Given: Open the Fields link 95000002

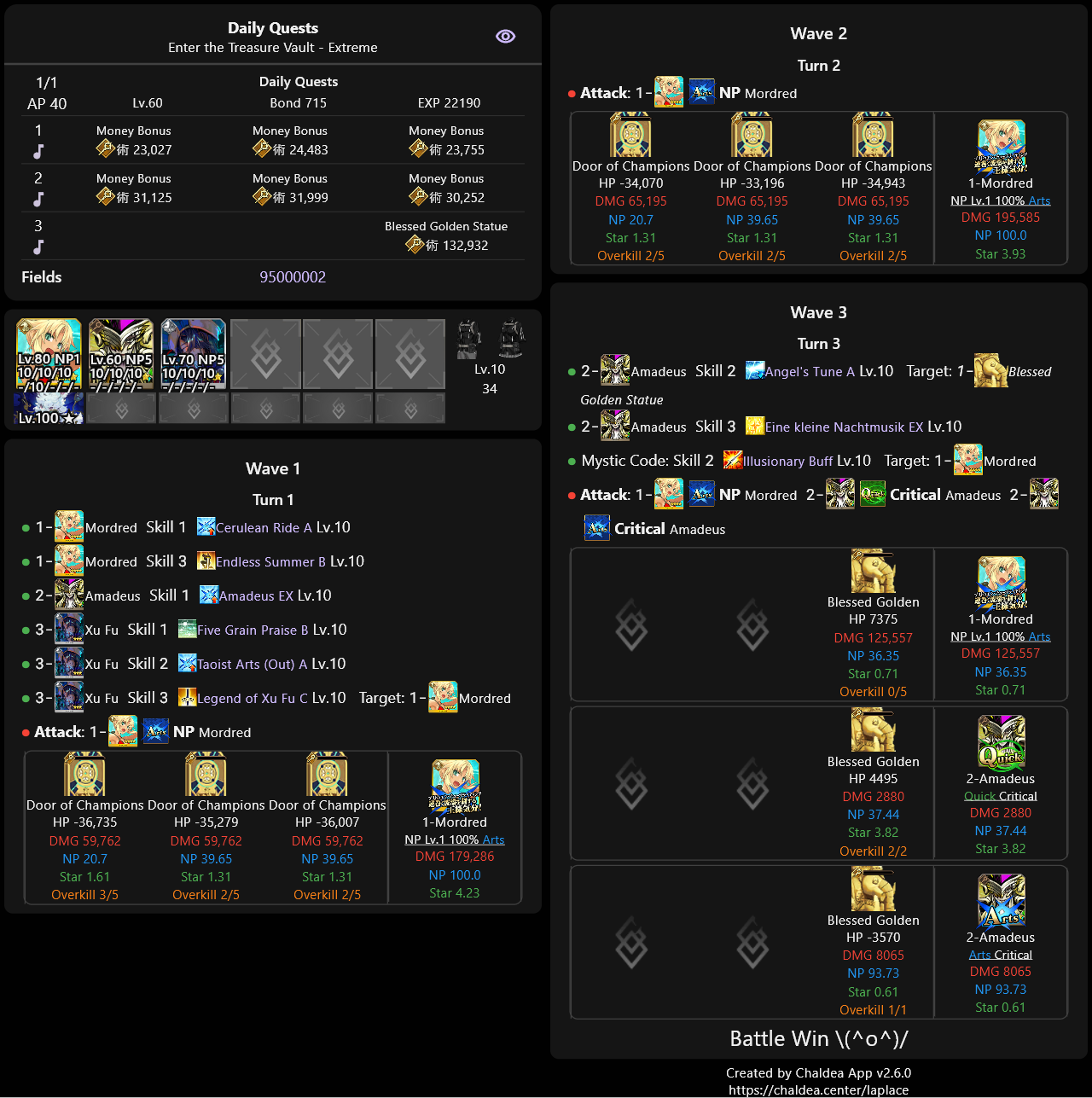Looking at the screenshot, I should click(x=293, y=277).
